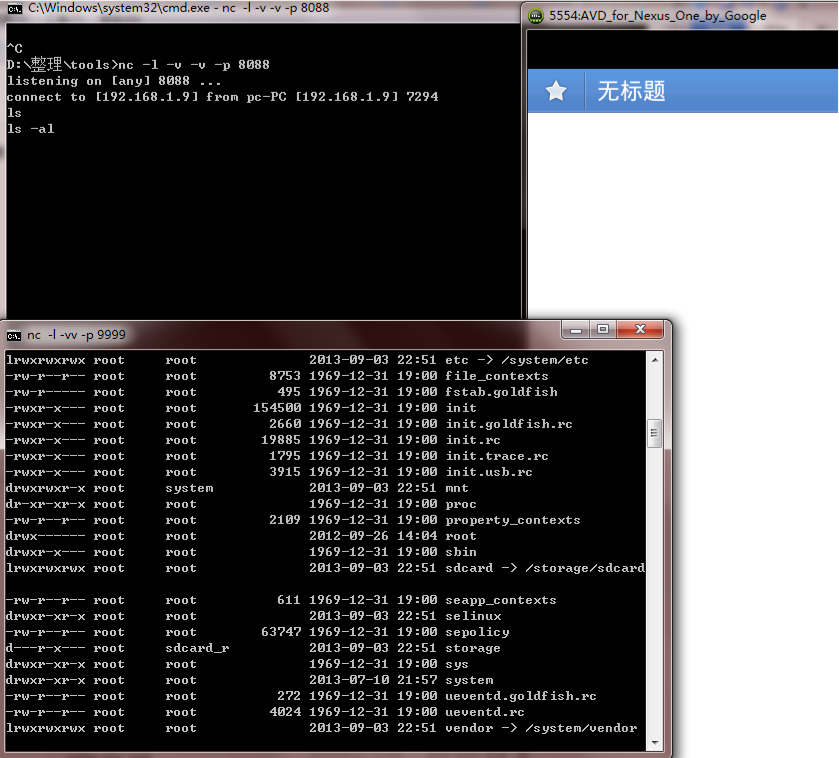Screen dimensions: 839x758
Task: Click the permissions 'drwxrwxr-x' on the mnt row
Action: [45, 488]
